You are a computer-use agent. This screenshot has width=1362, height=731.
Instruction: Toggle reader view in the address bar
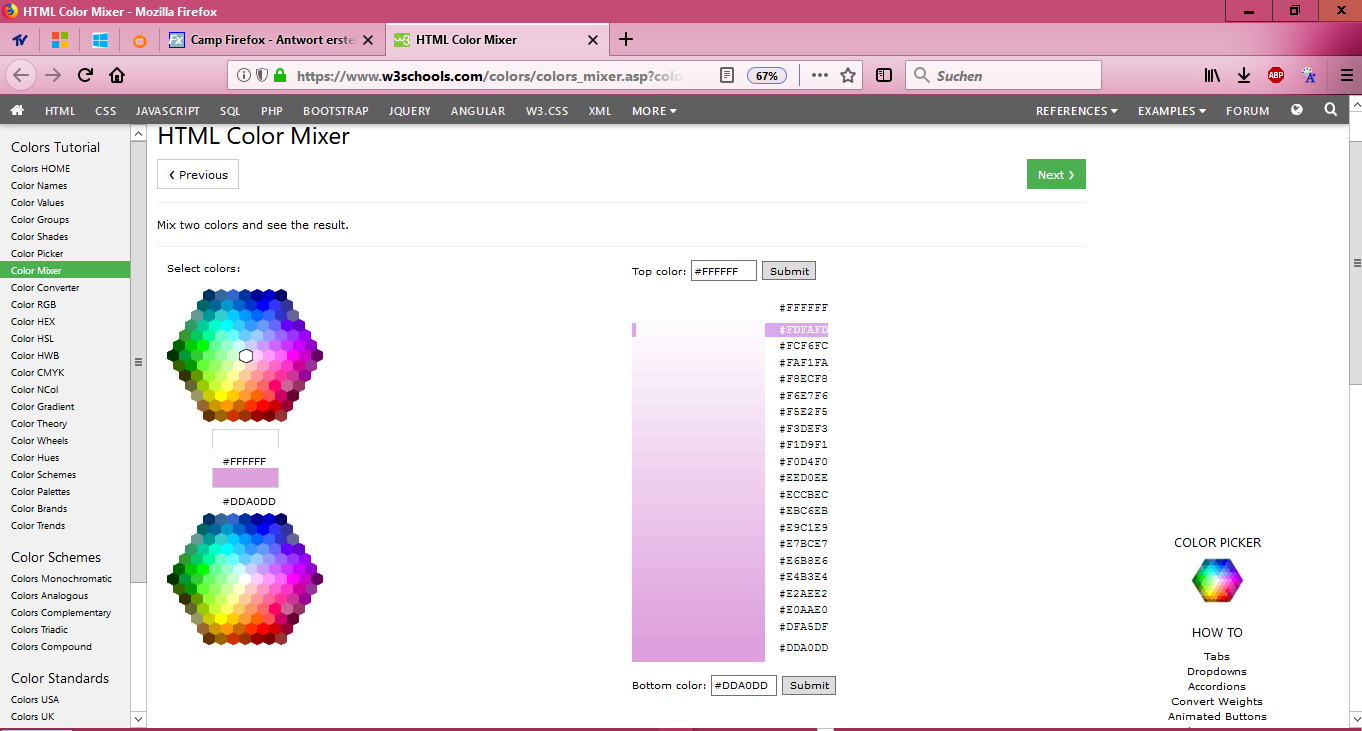[x=727, y=76]
